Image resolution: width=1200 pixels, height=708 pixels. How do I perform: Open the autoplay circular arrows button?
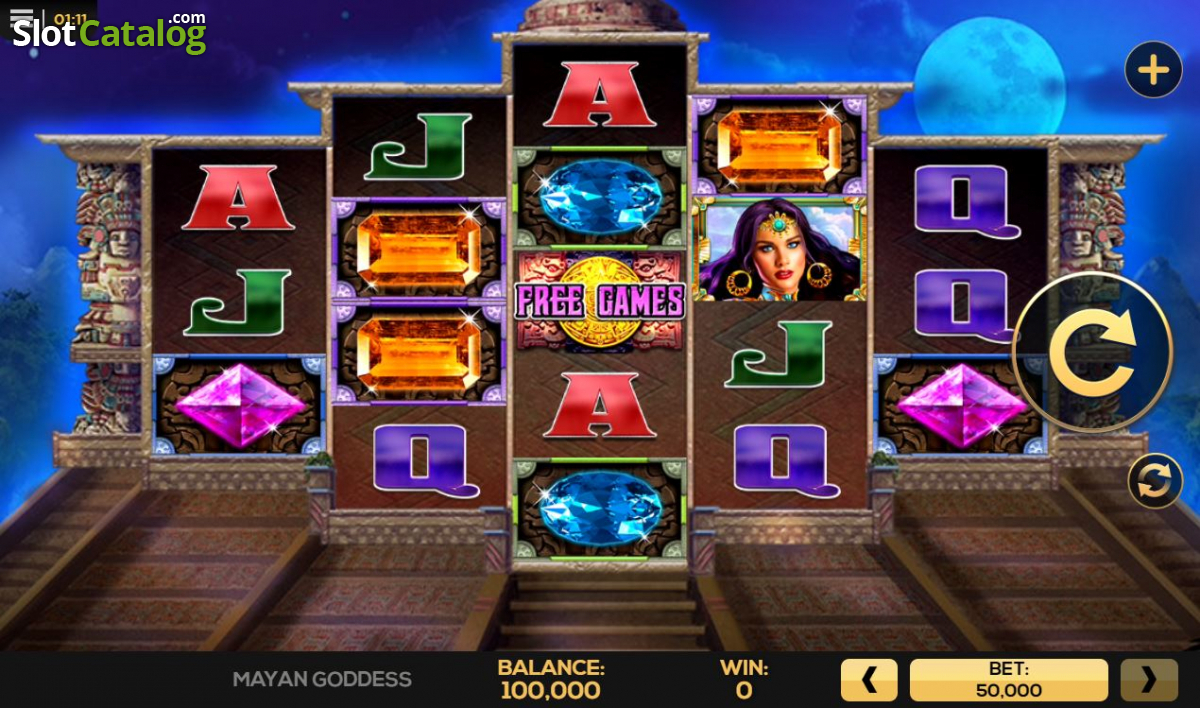click(x=1155, y=481)
